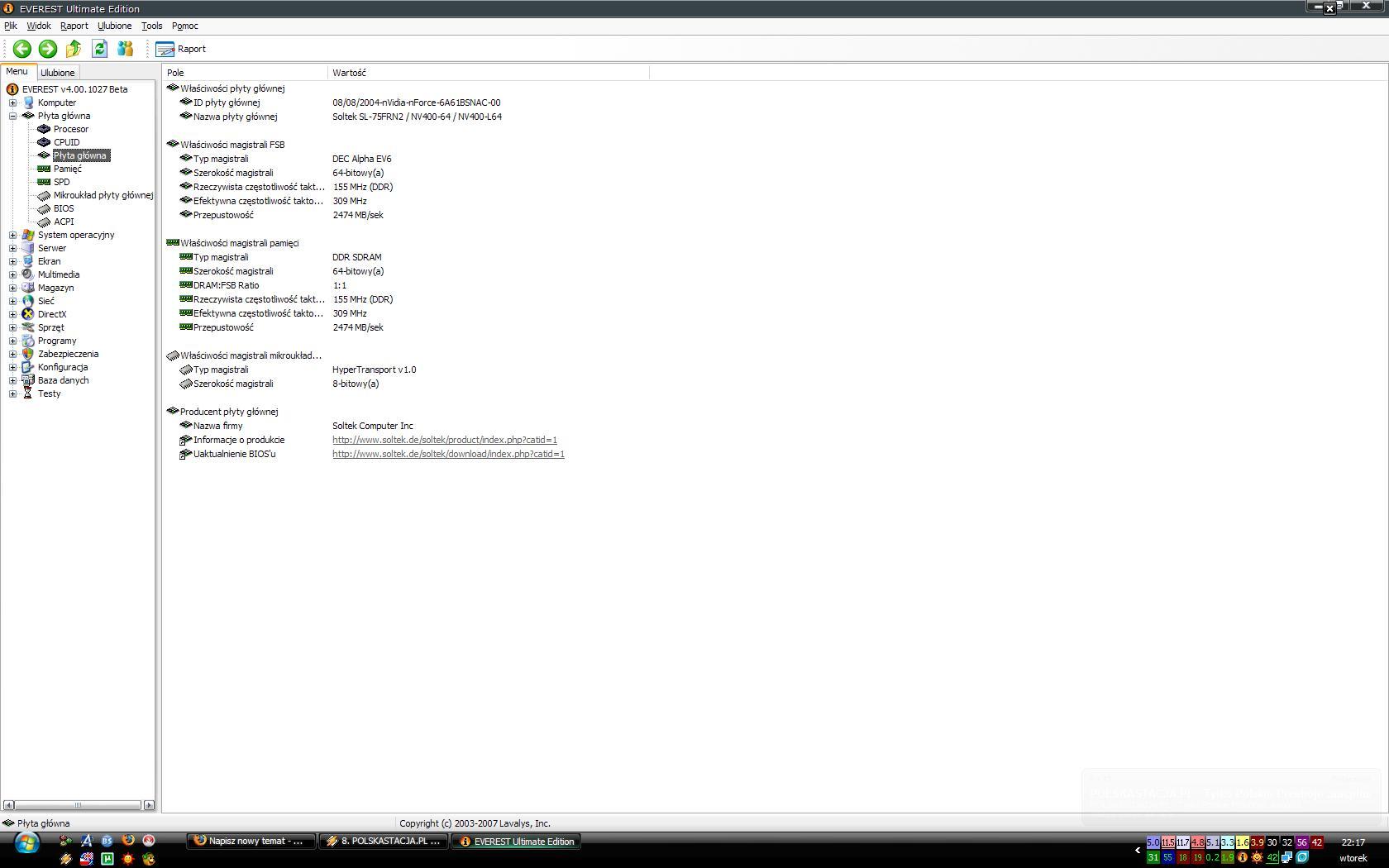Select ACPI in the tree

click(64, 222)
